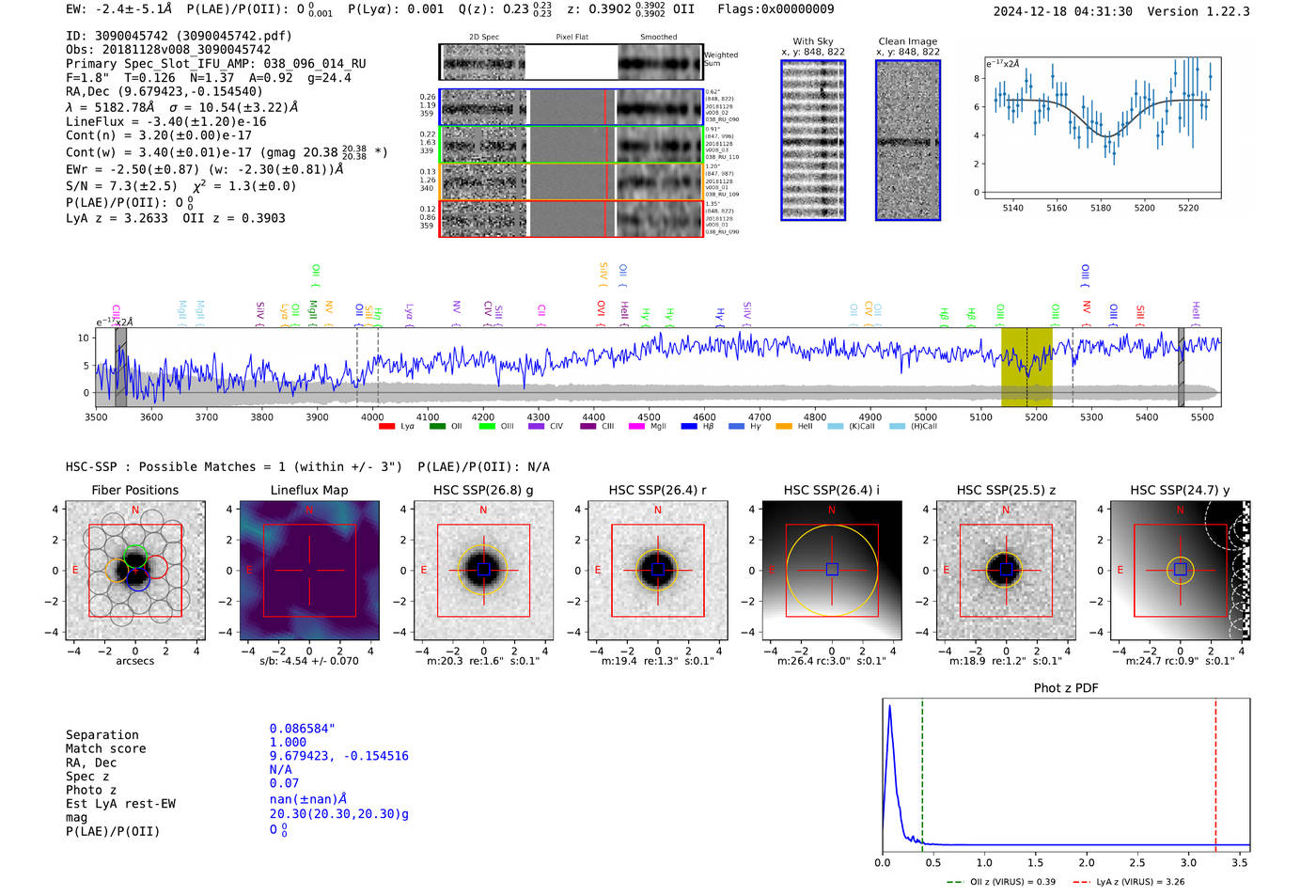Click the With Sky 2D image
This screenshot has height=896, width=1316.
coord(813,140)
